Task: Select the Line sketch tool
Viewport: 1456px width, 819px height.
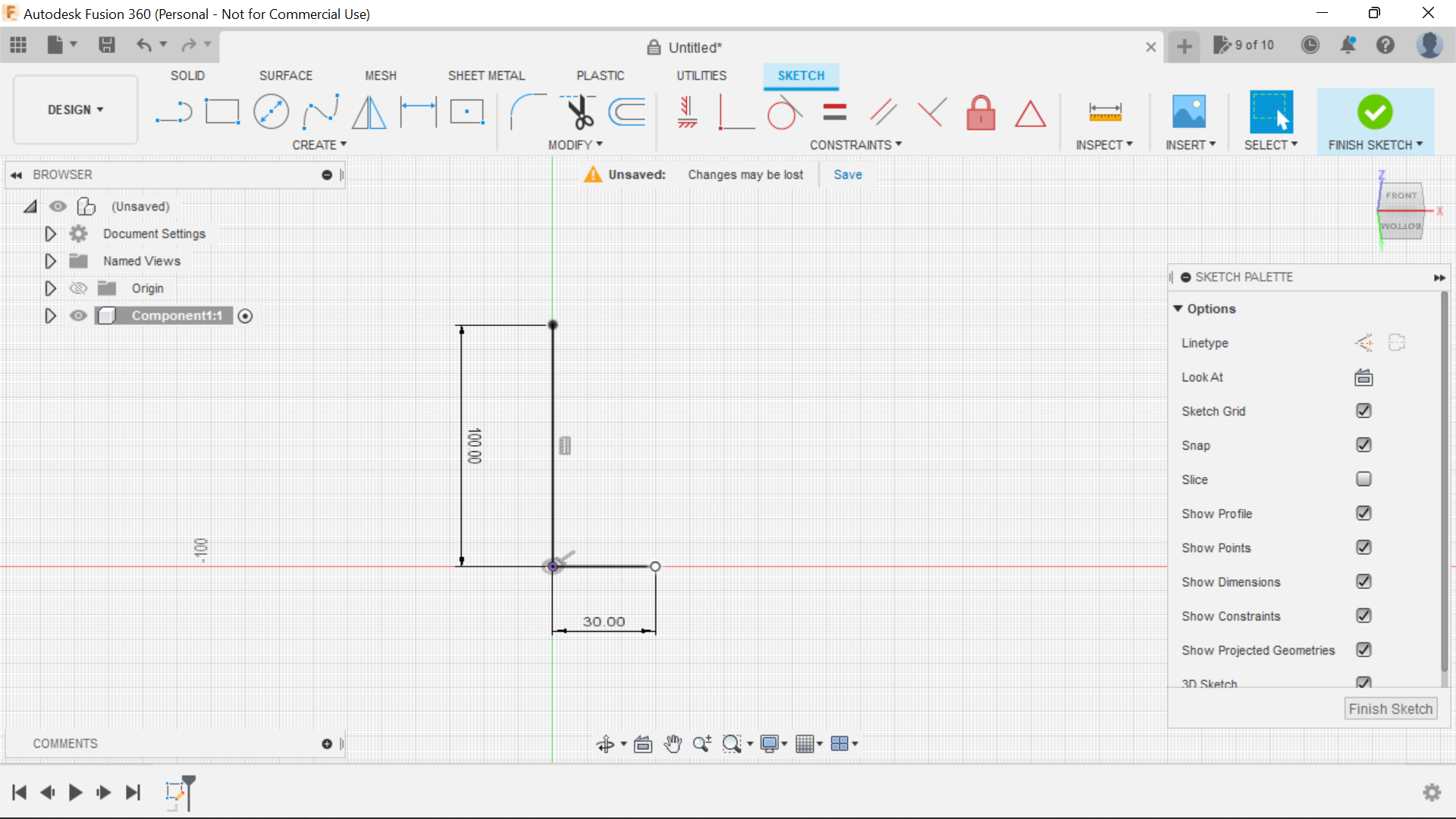Action: 173,111
